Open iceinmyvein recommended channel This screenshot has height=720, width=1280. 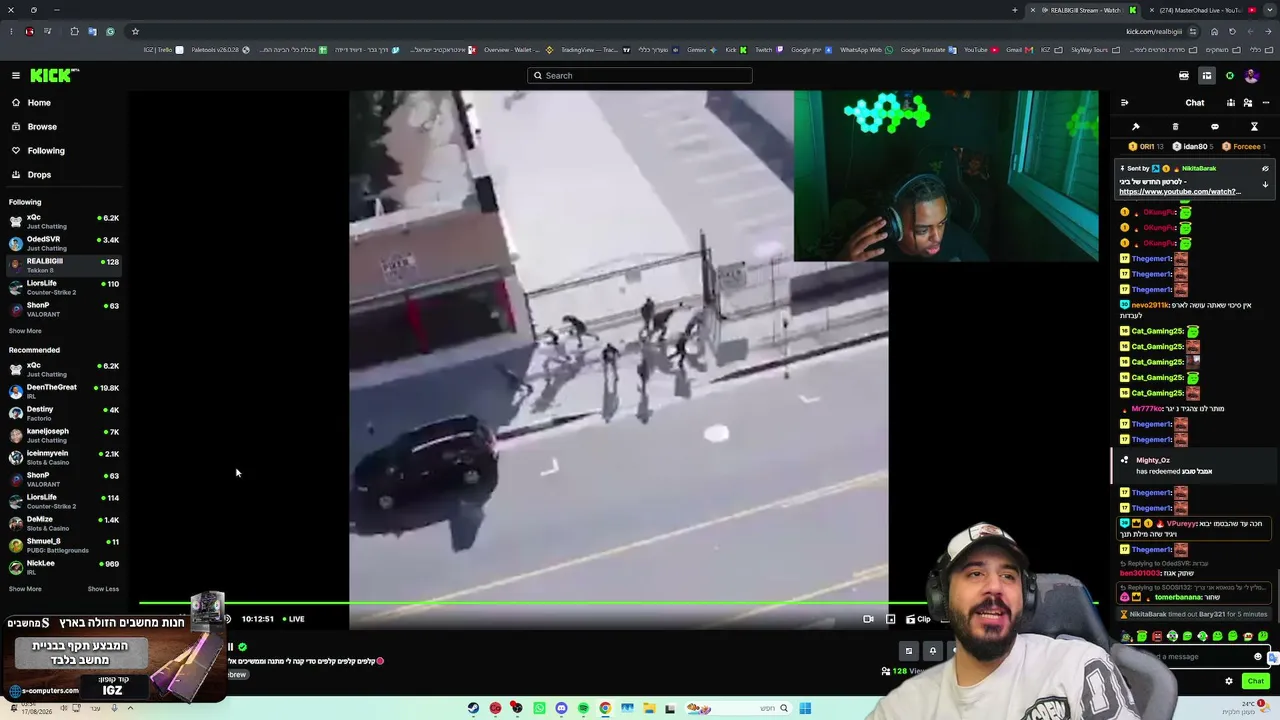[x=64, y=457]
